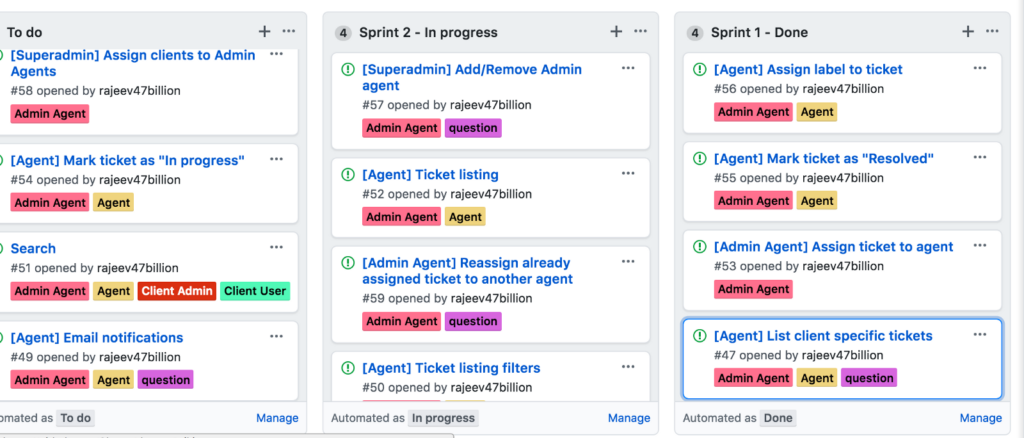Click question label on List client specific tickets

869,378
